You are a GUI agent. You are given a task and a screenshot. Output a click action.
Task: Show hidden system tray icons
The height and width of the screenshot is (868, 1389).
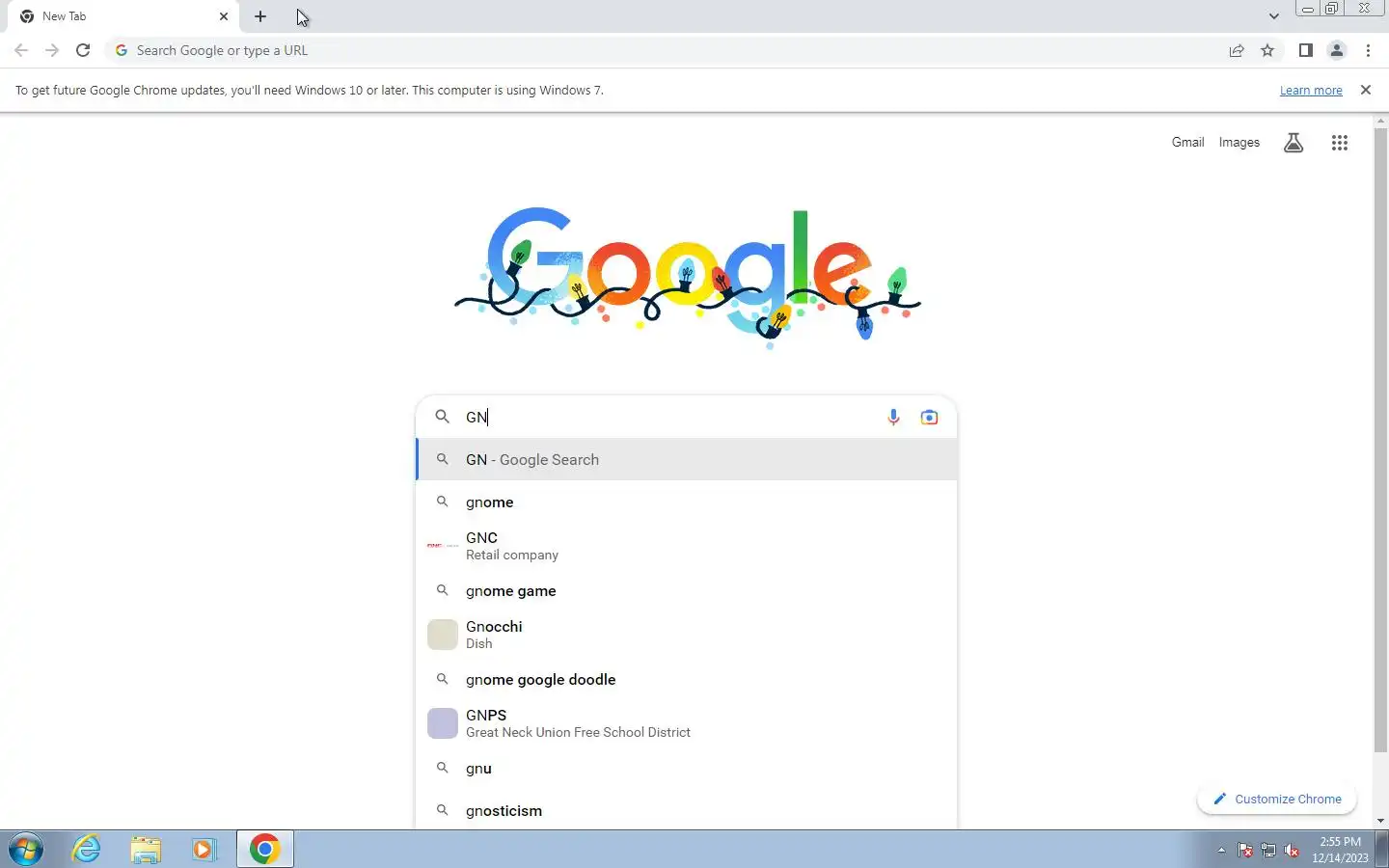tap(1221, 850)
